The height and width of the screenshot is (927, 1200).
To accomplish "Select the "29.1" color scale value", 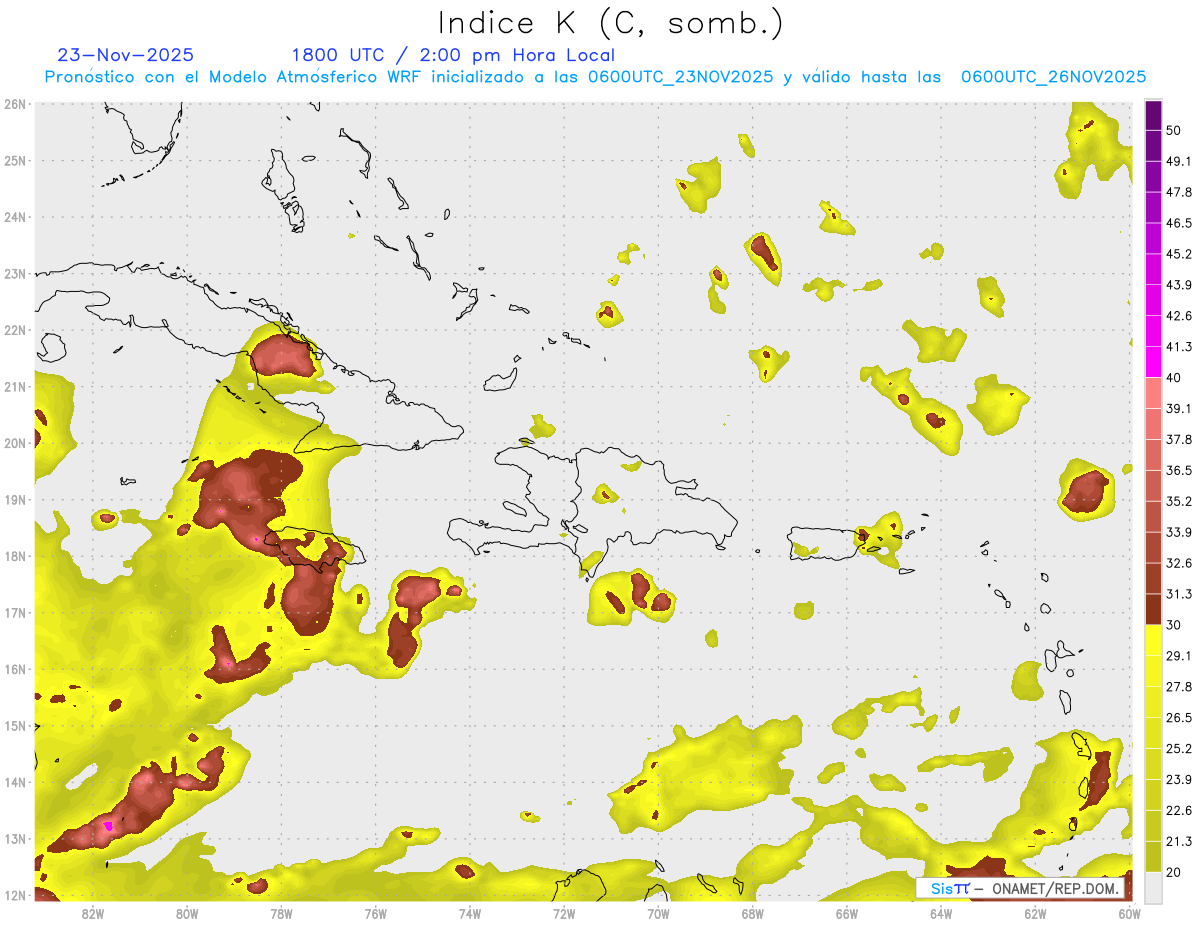I will tap(1178, 656).
